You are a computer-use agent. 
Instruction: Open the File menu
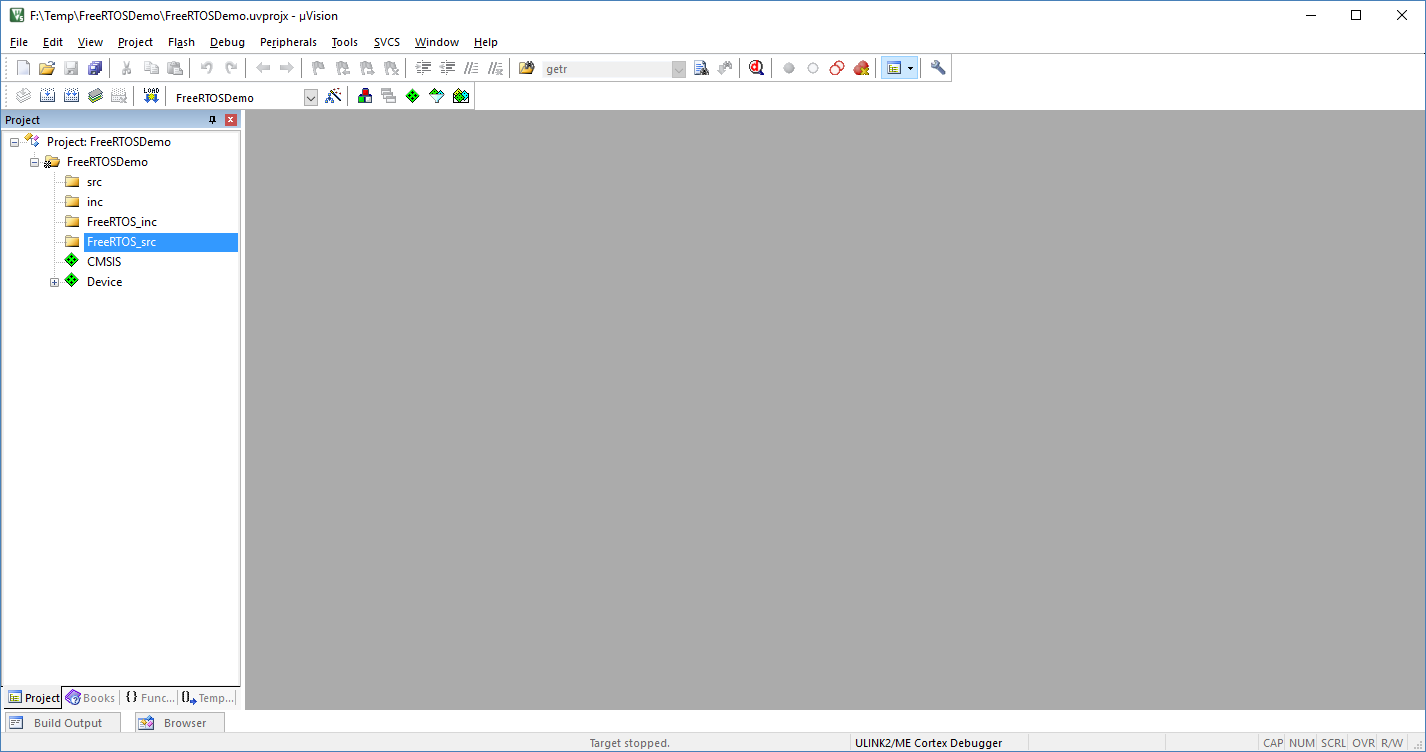tap(19, 42)
